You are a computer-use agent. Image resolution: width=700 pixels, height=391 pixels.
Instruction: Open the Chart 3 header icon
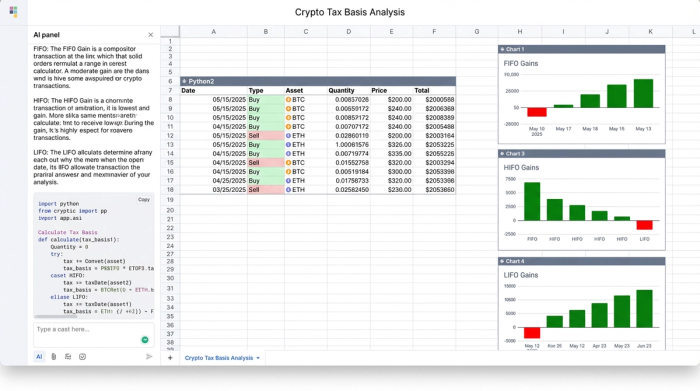tap(502, 154)
